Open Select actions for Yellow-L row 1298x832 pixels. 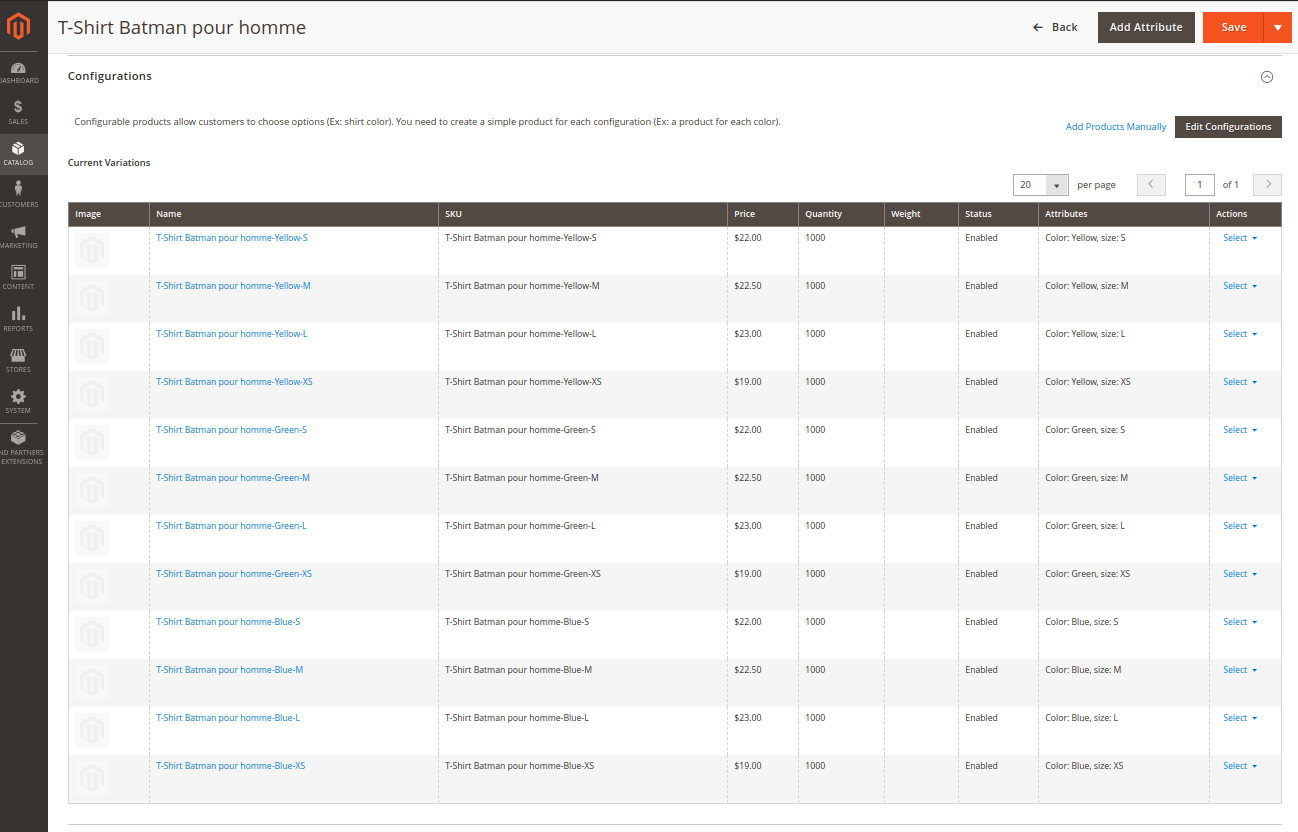(1240, 334)
